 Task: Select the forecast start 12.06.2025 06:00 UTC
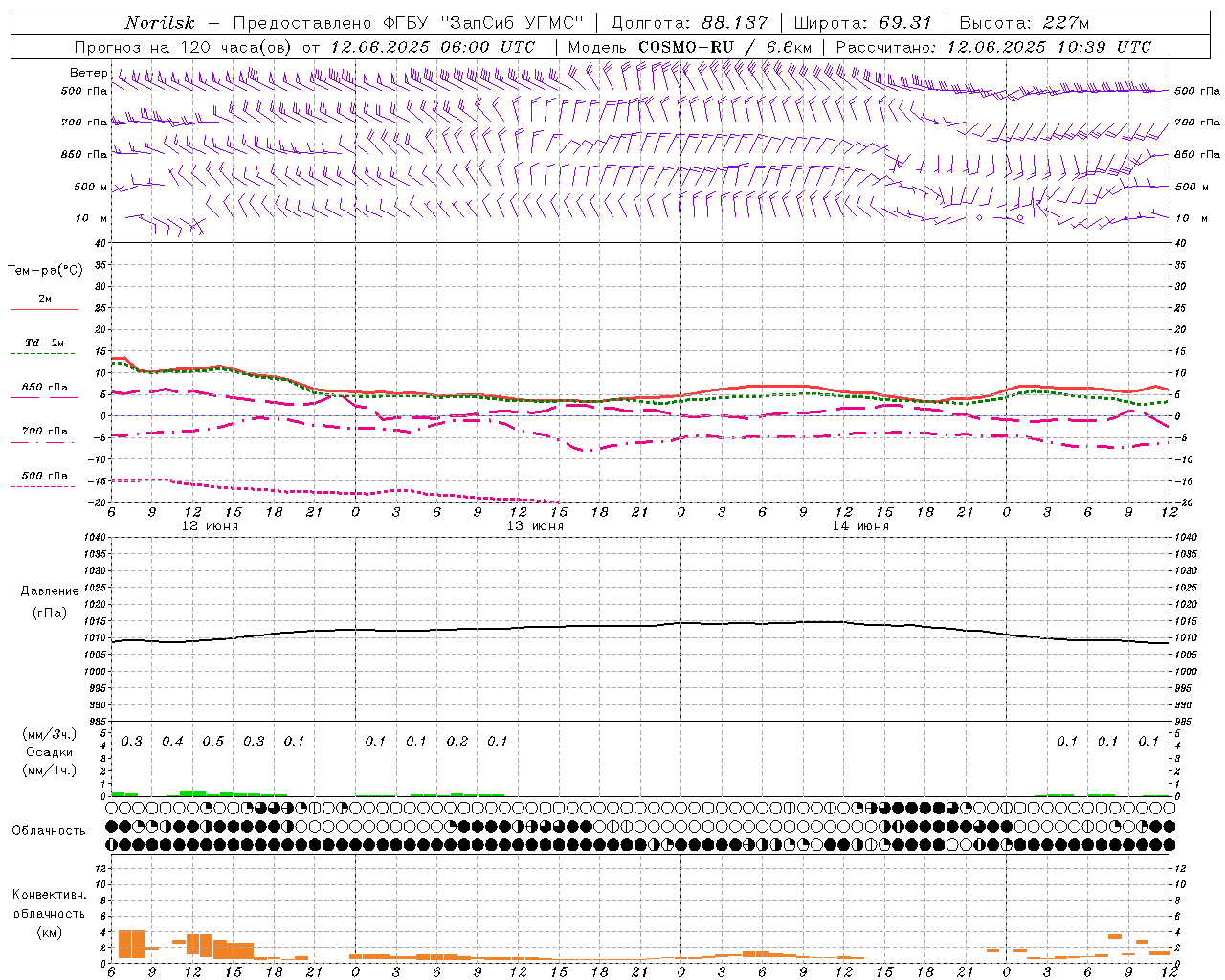(x=433, y=47)
